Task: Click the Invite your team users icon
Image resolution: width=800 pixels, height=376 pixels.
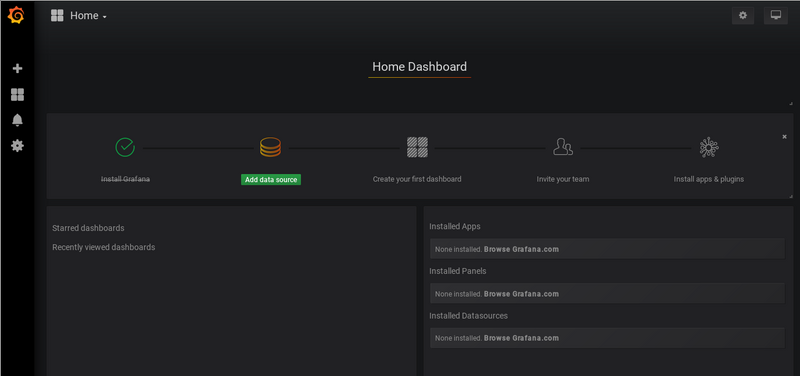Action: tap(563, 147)
